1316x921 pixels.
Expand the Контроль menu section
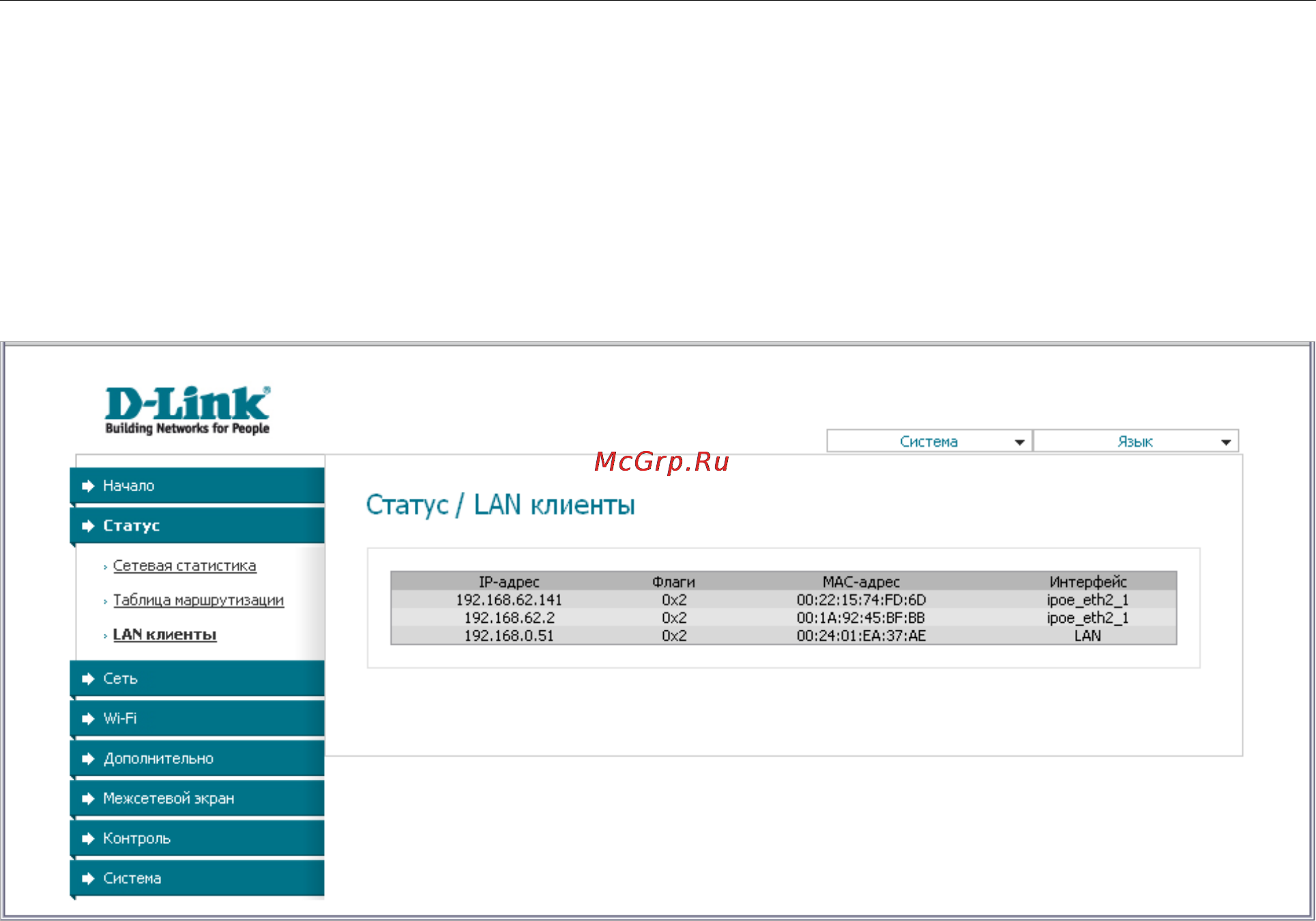pos(197,838)
